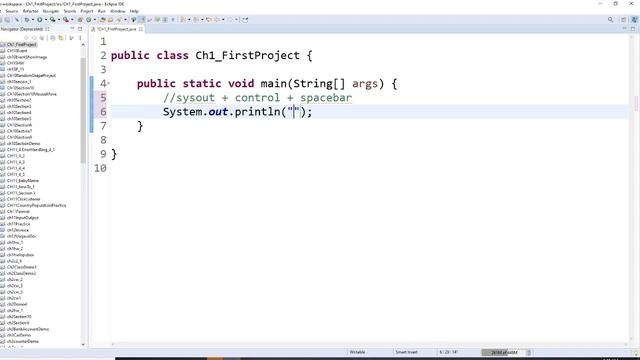Click the New Java Package toolbar icon

coord(80,20)
